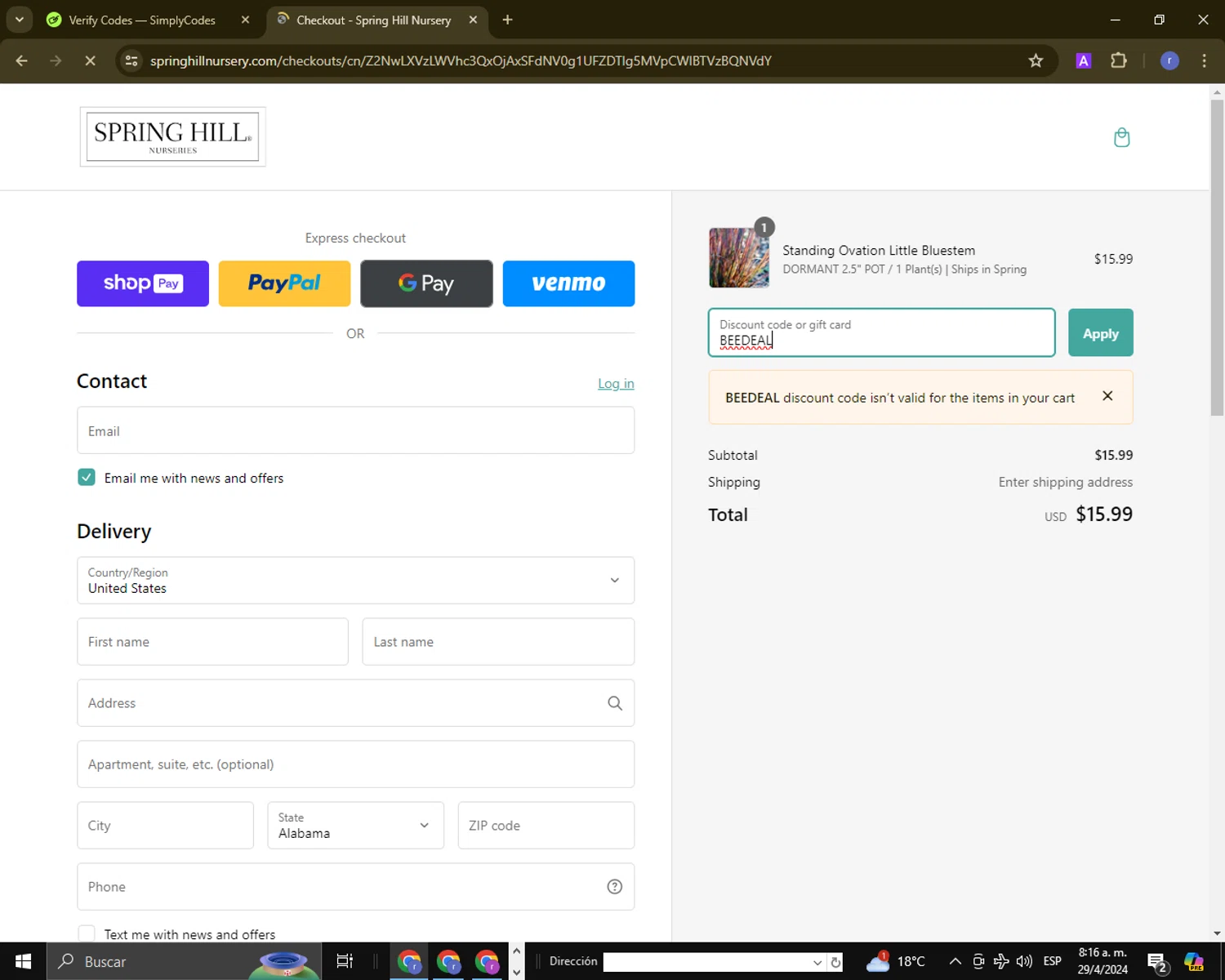Click the airplane mode tray icon
The image size is (1225, 980).
(x=1001, y=961)
